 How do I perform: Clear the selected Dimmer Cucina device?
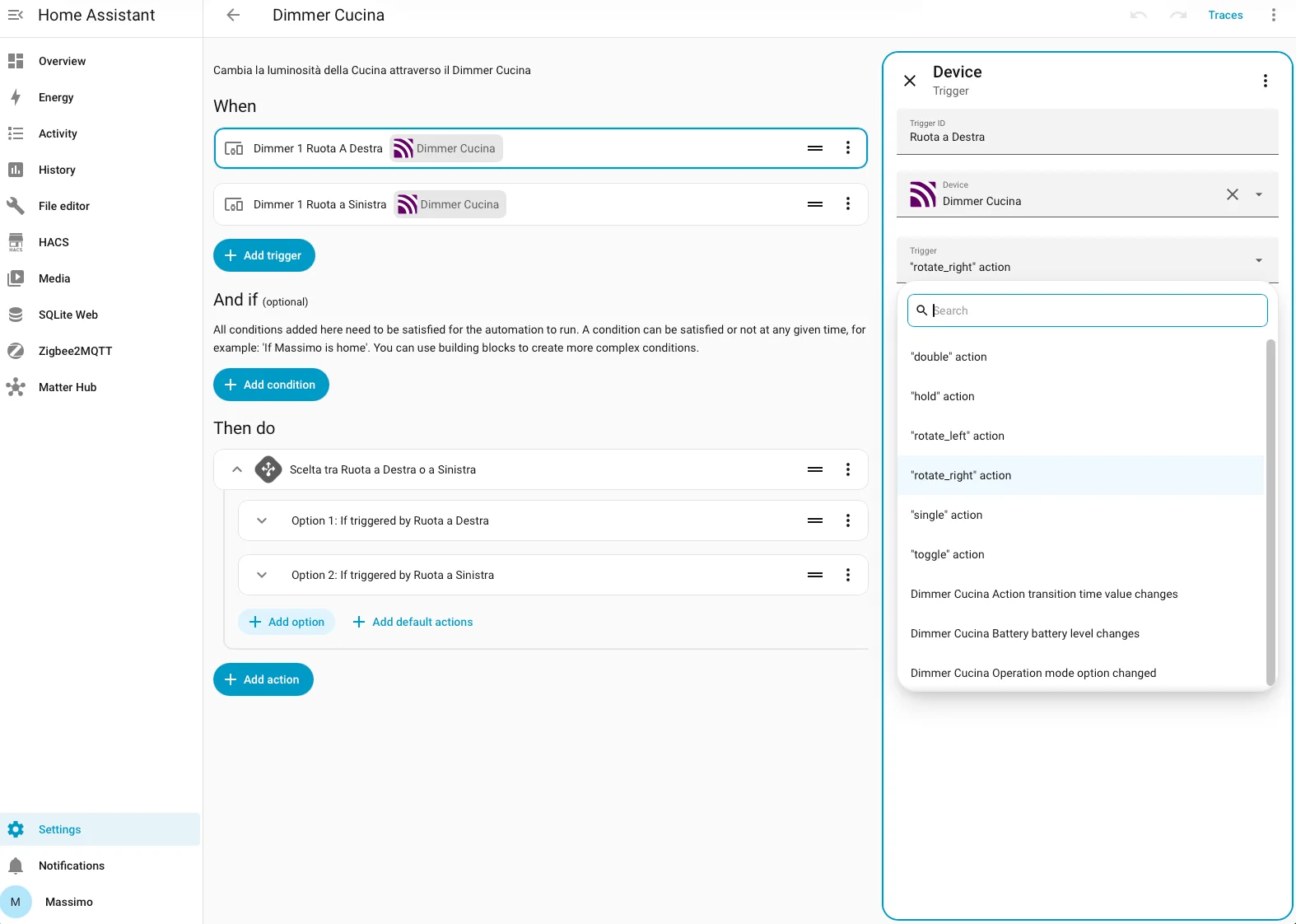click(1233, 194)
